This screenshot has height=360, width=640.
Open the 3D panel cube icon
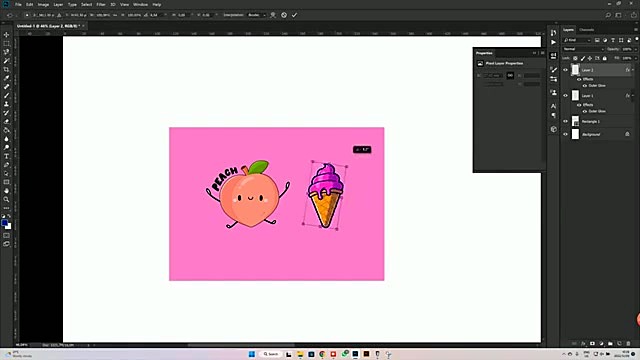pos(553,129)
